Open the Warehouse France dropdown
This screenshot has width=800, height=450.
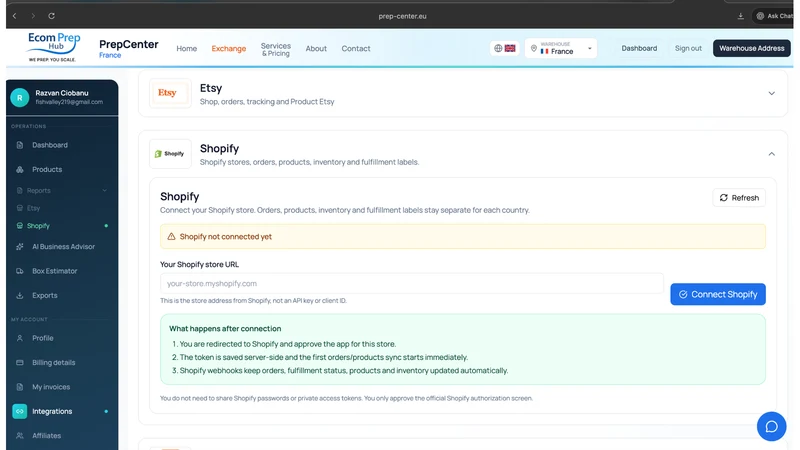561,48
